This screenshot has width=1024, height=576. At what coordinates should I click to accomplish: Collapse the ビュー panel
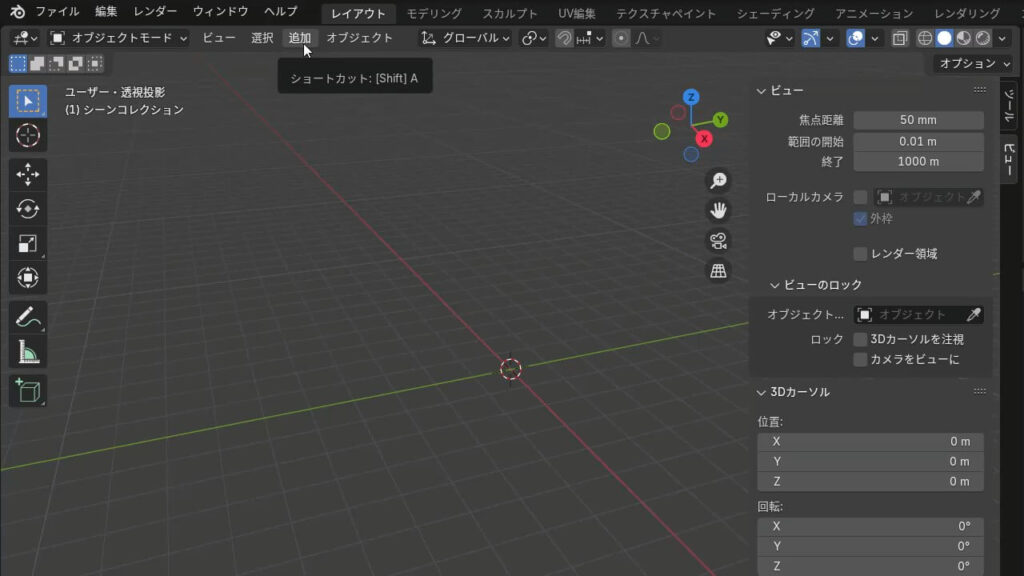(x=761, y=91)
